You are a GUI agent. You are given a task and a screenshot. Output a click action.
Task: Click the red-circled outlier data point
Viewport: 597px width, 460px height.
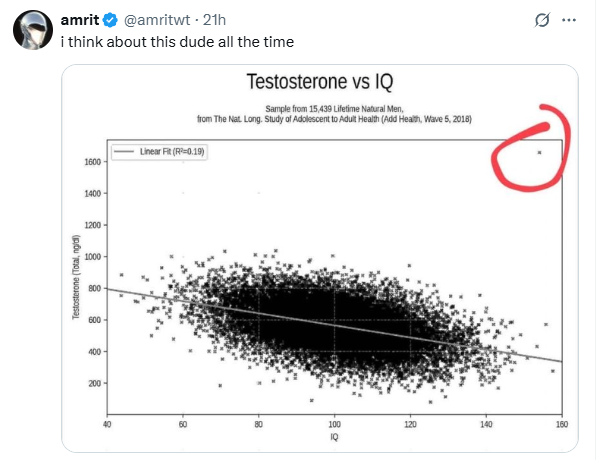(539, 153)
